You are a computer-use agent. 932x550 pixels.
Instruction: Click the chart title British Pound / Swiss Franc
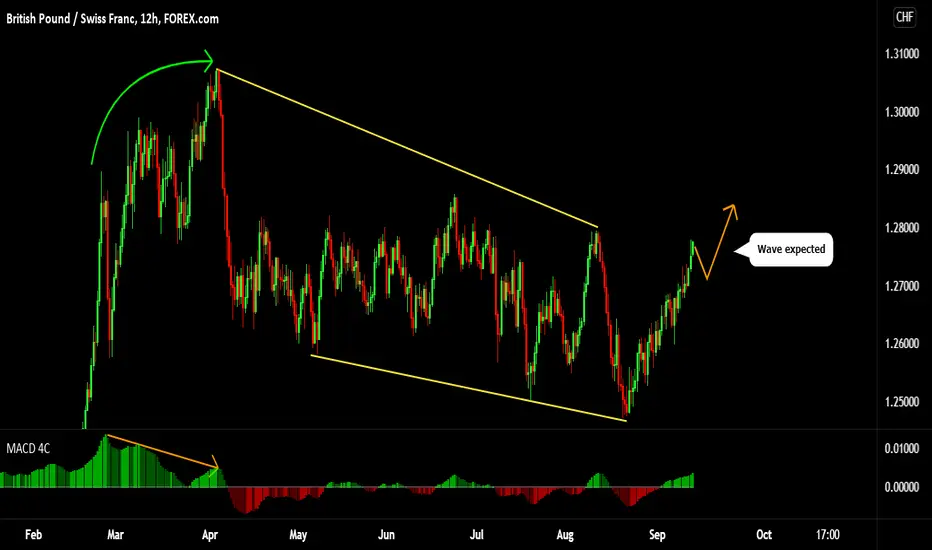click(x=112, y=19)
